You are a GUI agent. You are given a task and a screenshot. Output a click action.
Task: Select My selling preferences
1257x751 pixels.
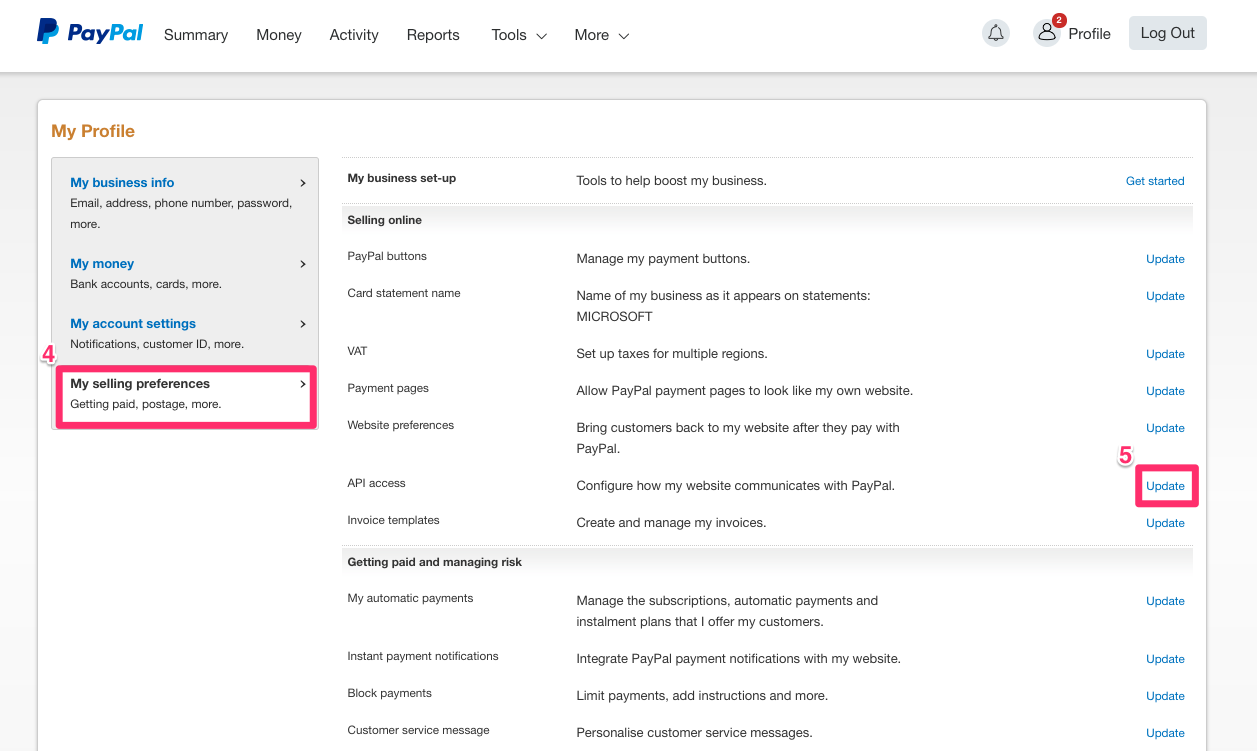(x=140, y=384)
